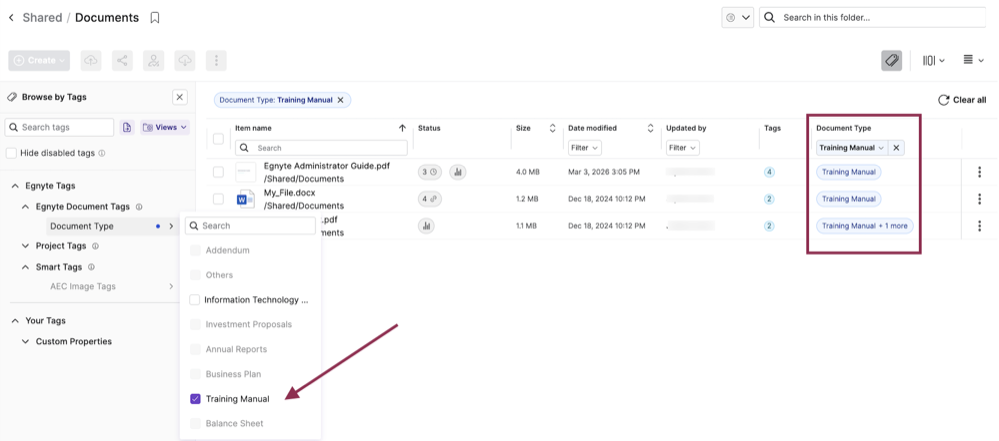
Task: Remove the Document Type filter chip
Action: (340, 100)
